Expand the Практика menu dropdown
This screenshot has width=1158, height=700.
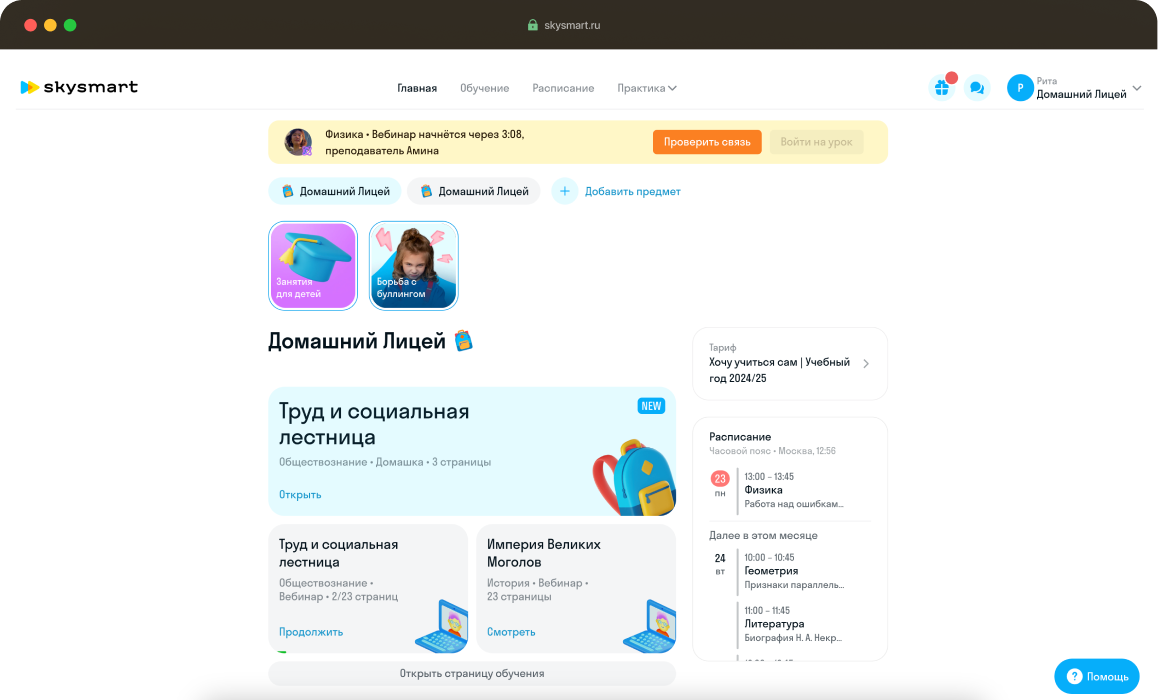(647, 88)
